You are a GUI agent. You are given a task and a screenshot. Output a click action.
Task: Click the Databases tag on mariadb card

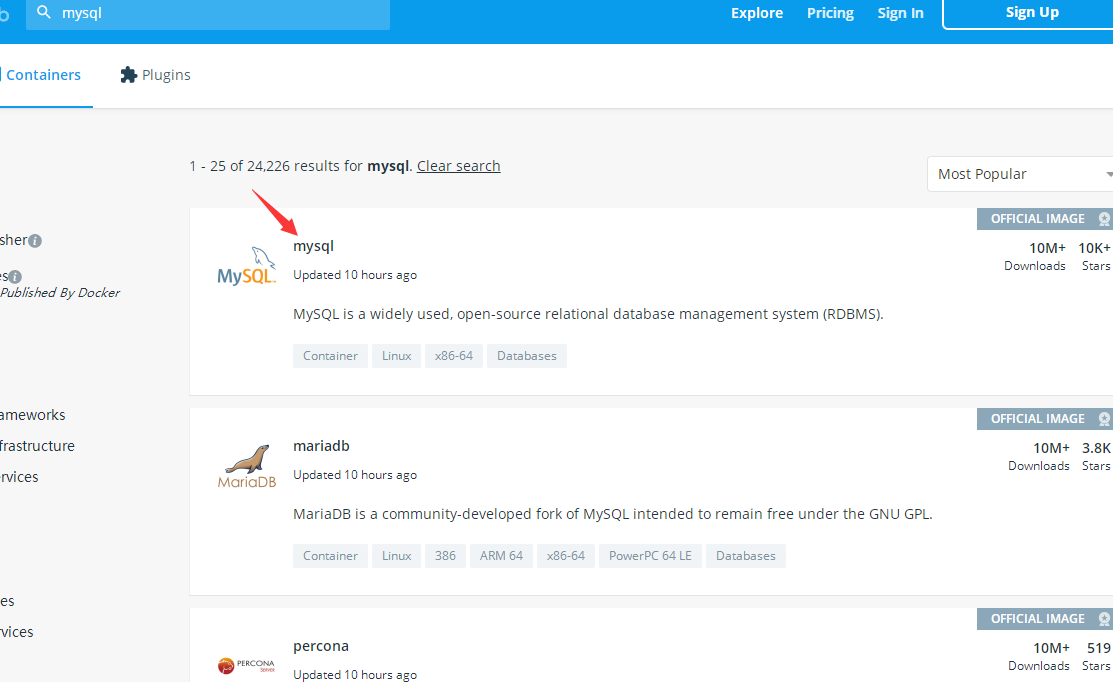(745, 556)
